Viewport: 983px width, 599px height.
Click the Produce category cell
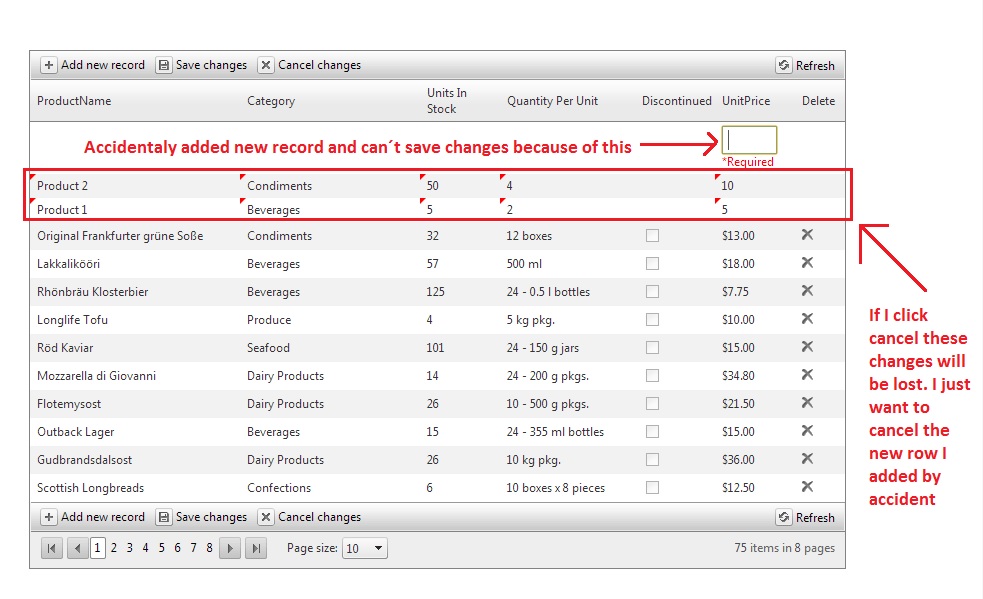[269, 320]
